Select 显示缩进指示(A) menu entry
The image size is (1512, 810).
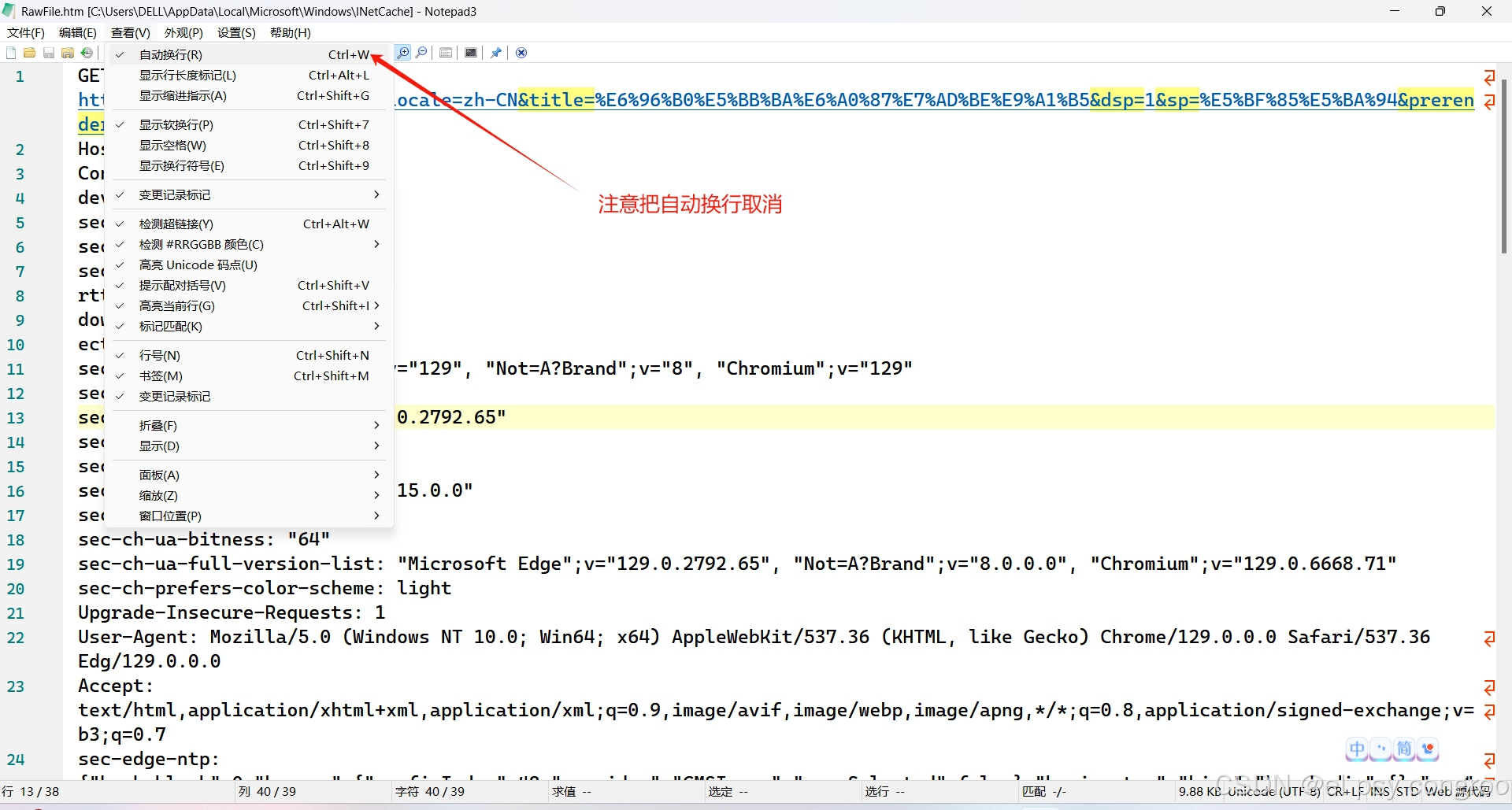[x=249, y=95]
